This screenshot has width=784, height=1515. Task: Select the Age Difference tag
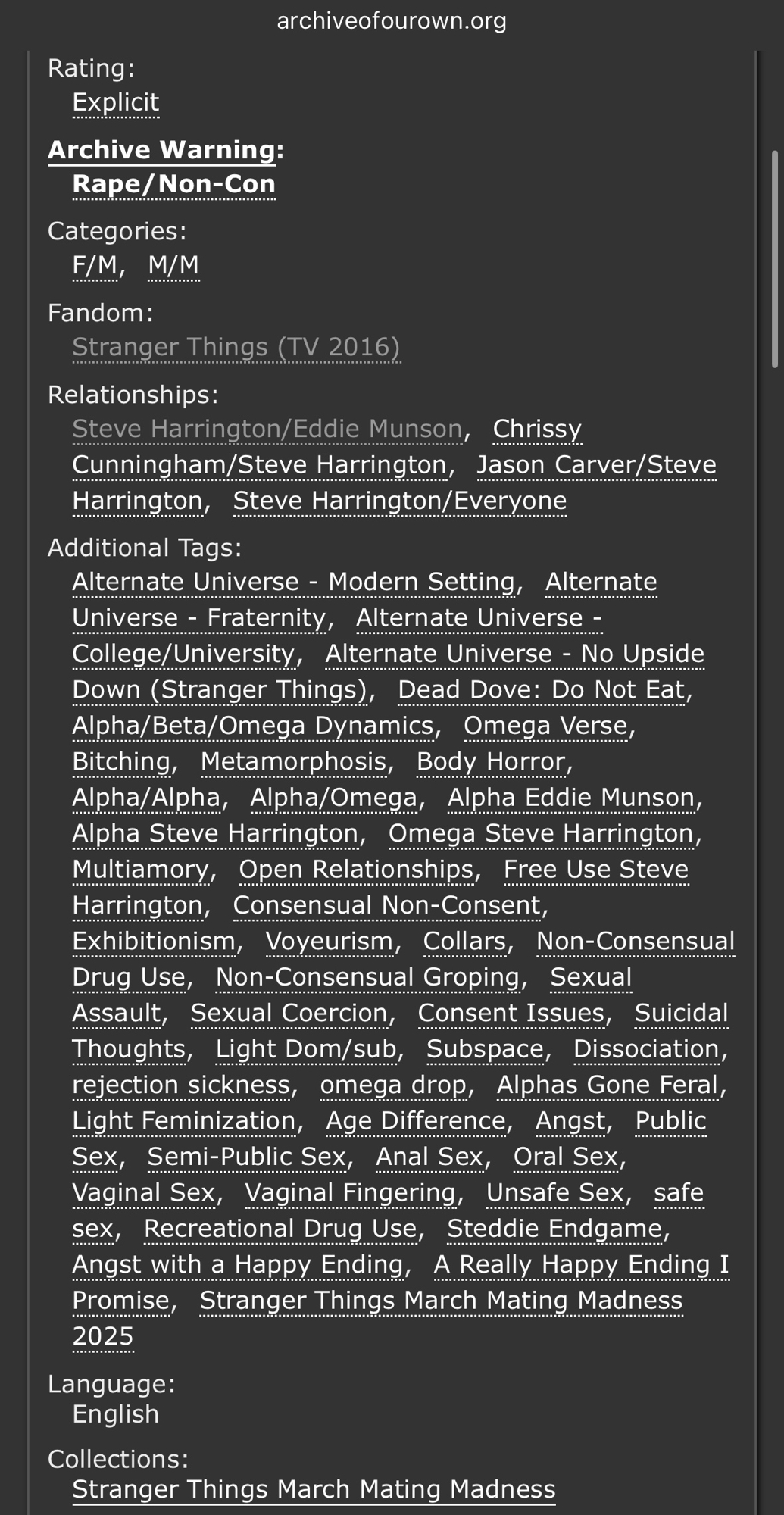click(415, 1120)
